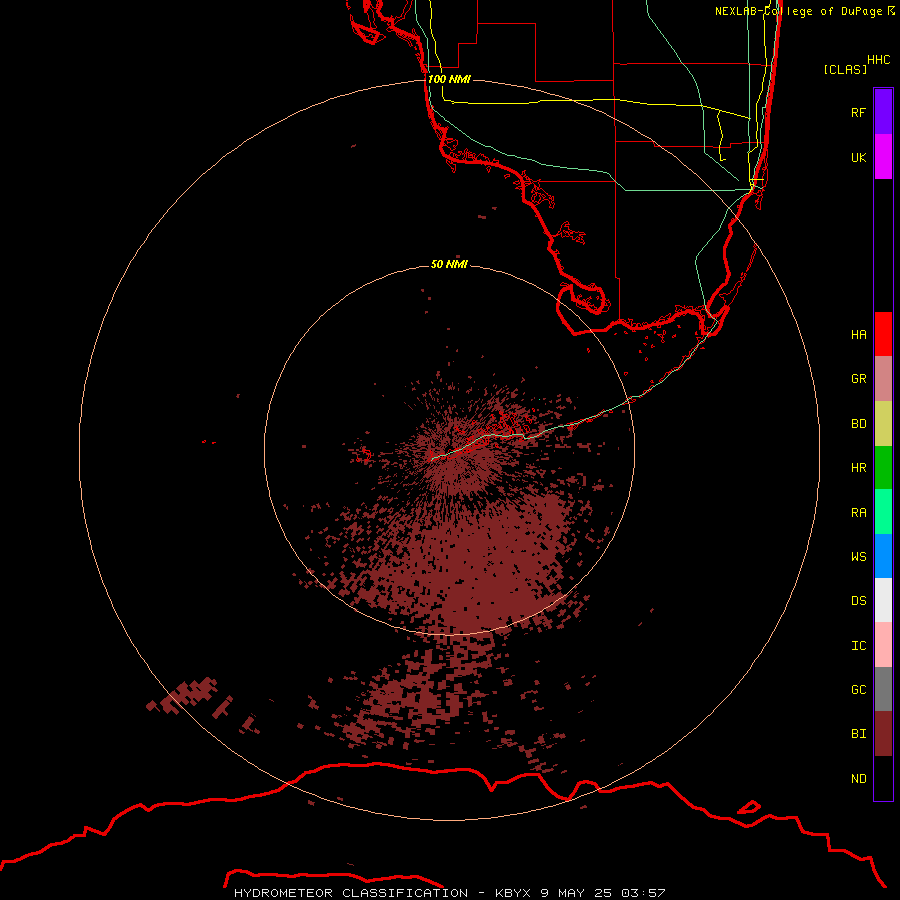900x900 pixels.
Task: Click the '[CLAS]' units label
Action: point(845,69)
